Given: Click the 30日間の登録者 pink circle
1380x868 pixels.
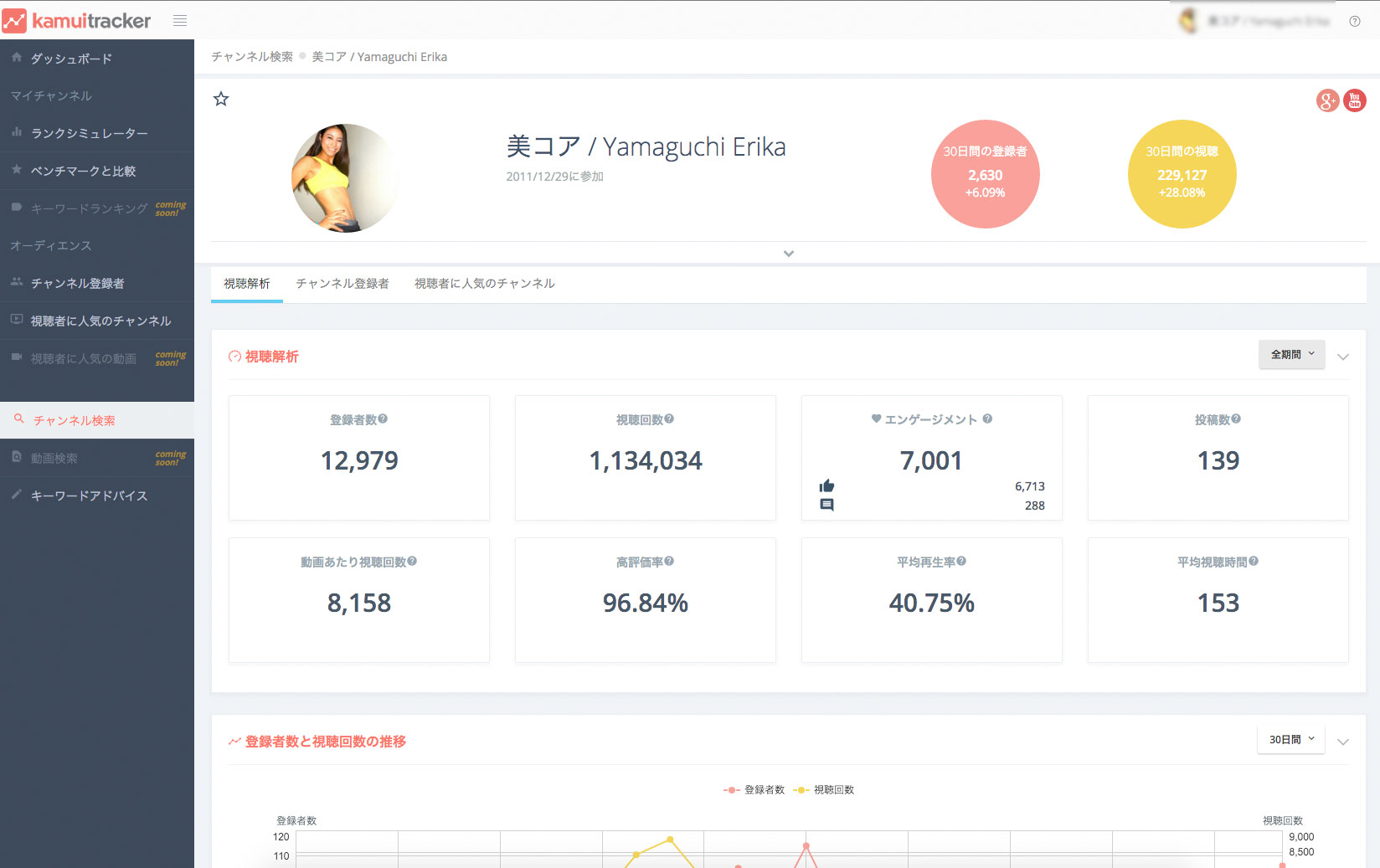Looking at the screenshot, I should point(986,174).
